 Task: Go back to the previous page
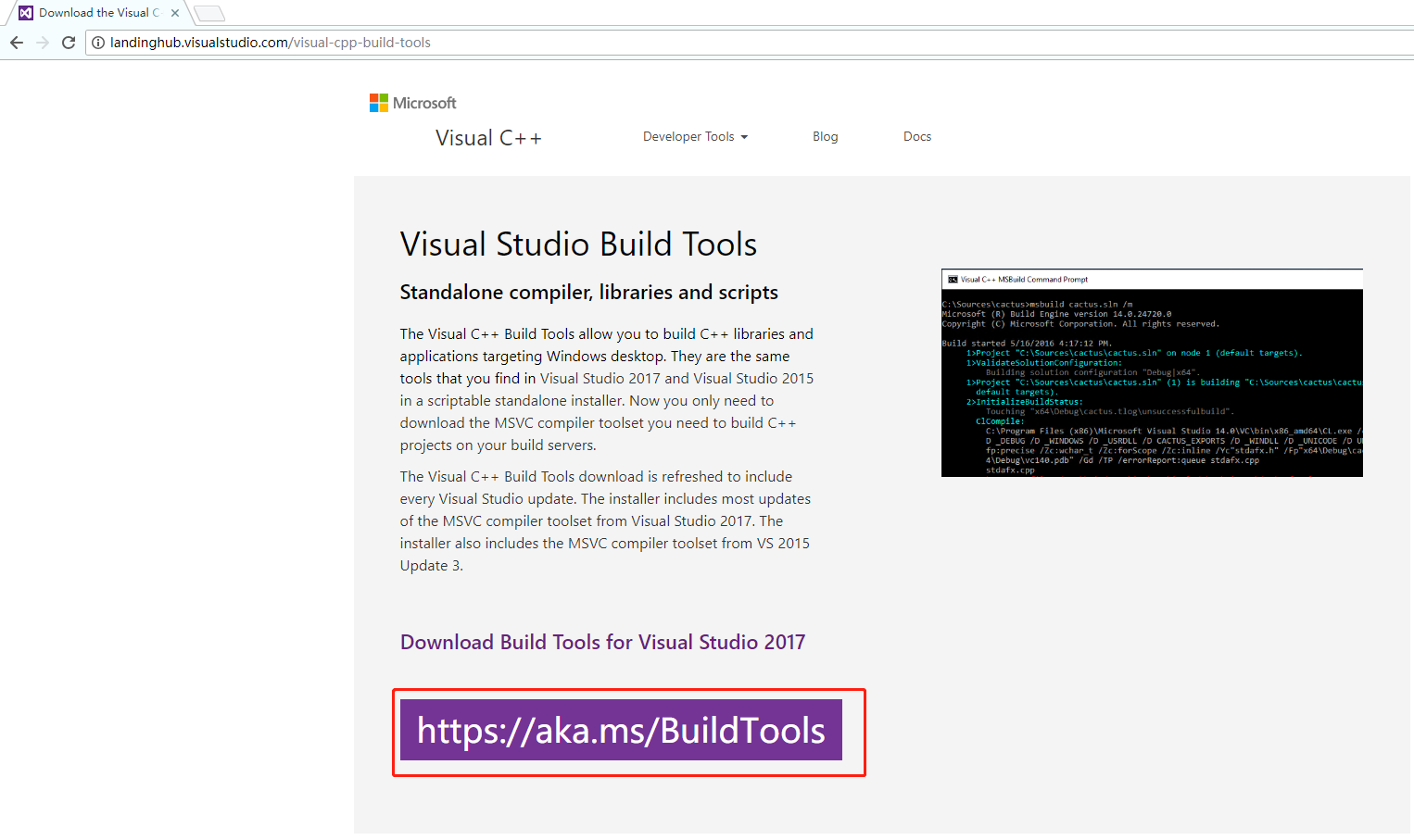coord(17,43)
